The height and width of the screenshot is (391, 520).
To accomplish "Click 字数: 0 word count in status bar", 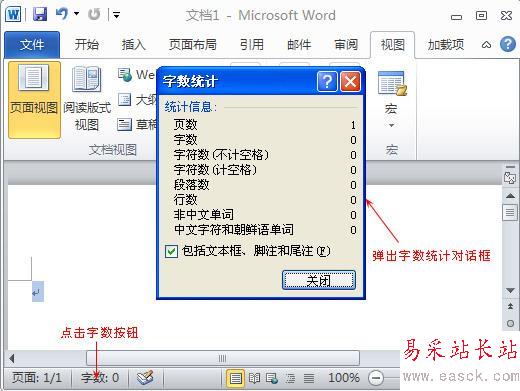I will (x=100, y=378).
